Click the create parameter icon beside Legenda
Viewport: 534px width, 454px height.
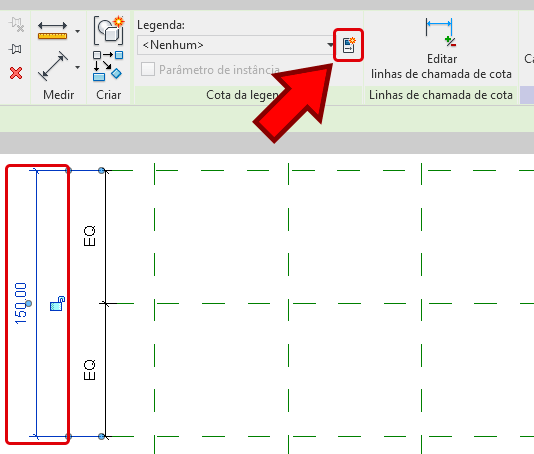(x=348, y=45)
